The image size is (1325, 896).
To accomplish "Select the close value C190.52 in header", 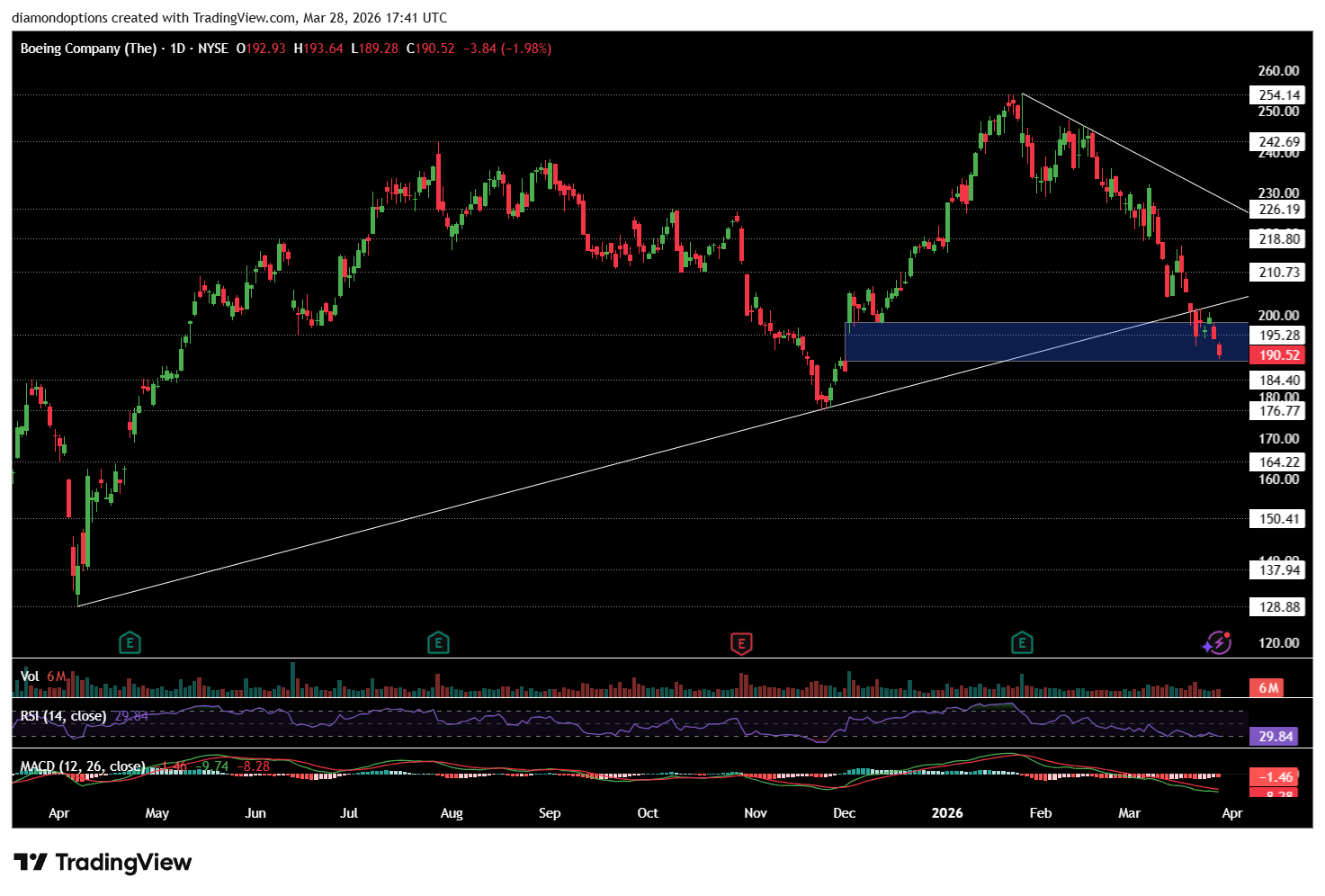I will [431, 49].
